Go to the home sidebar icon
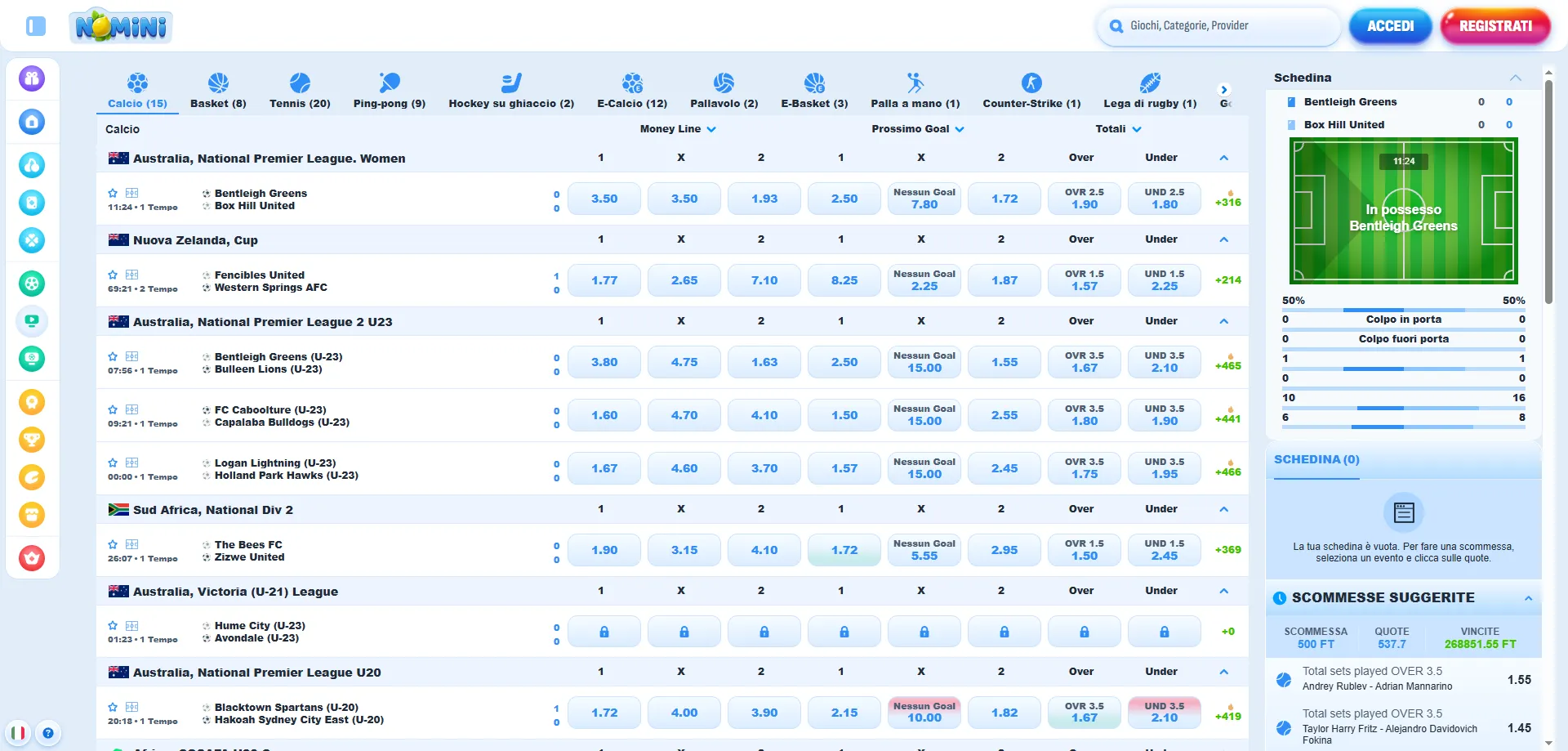 click(x=32, y=122)
